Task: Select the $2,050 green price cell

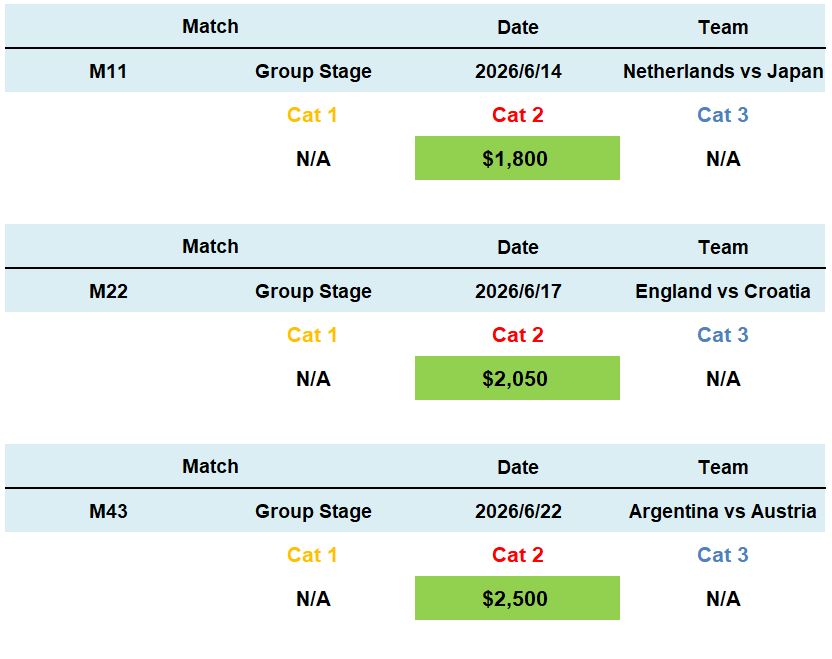Action: pos(517,379)
